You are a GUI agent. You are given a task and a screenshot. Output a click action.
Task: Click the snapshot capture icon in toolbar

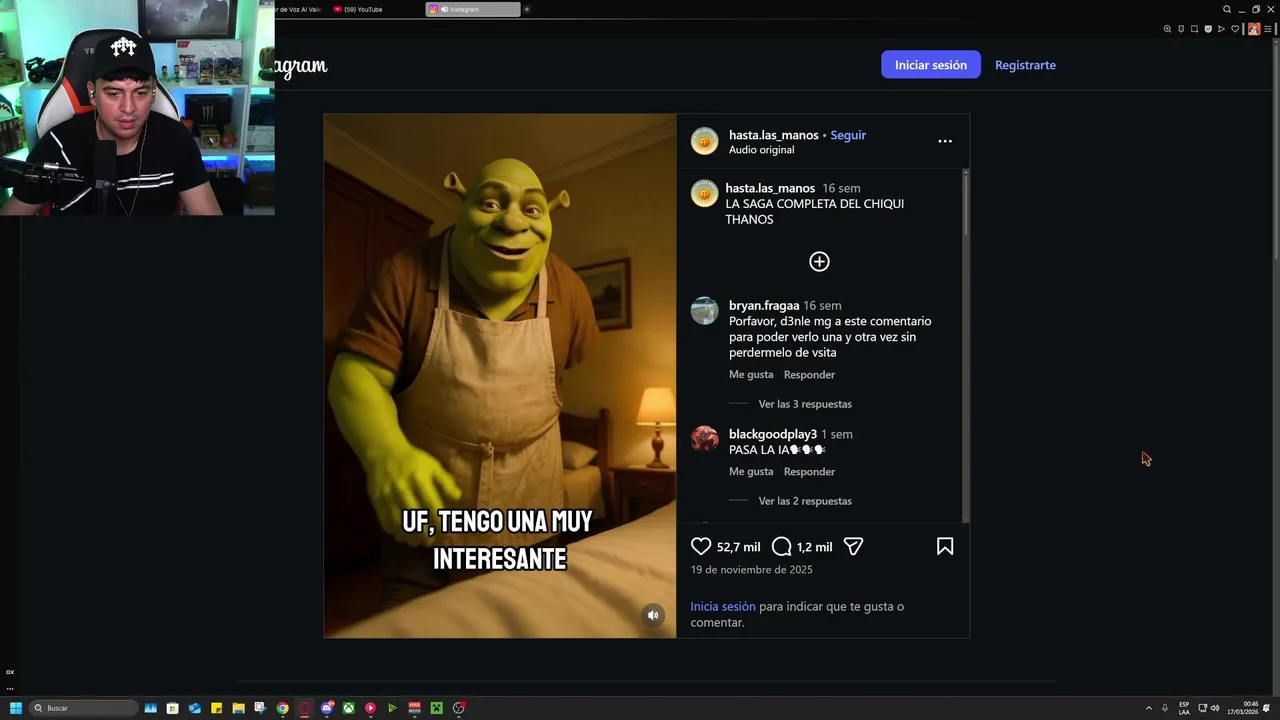tap(1194, 29)
